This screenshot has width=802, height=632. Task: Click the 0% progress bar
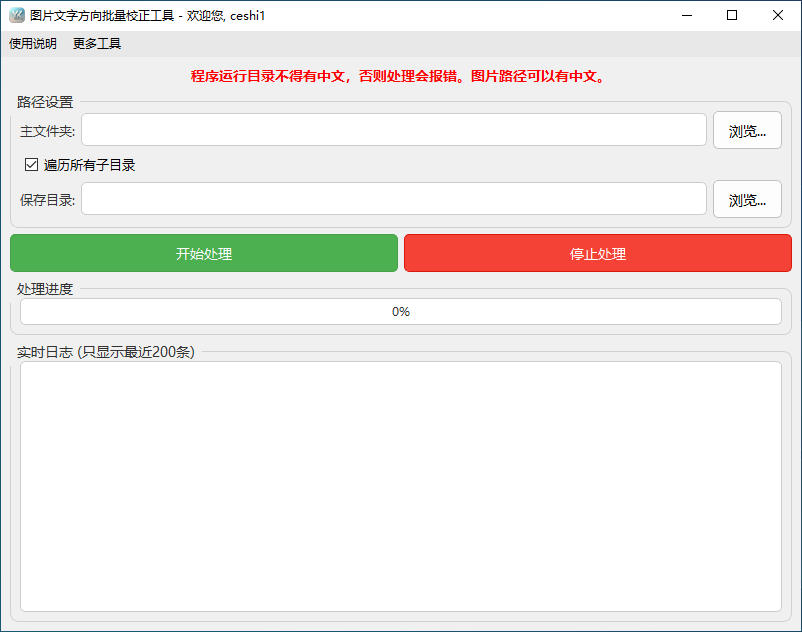tap(400, 311)
